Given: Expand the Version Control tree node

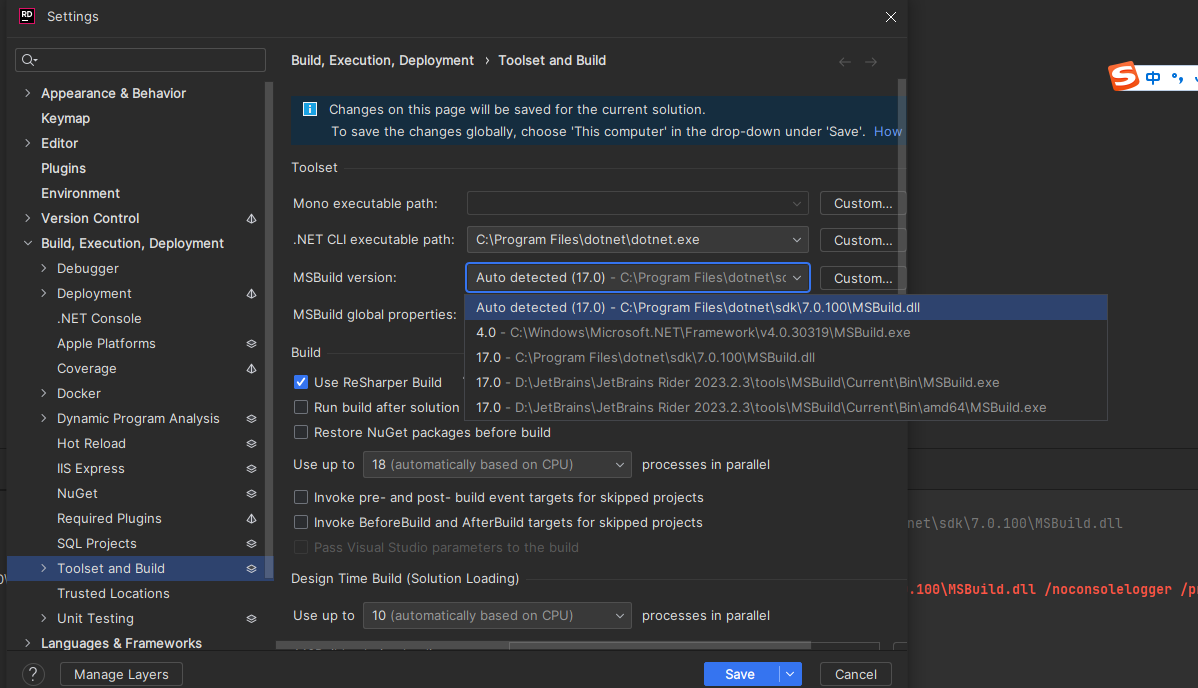Looking at the screenshot, I should point(28,218).
